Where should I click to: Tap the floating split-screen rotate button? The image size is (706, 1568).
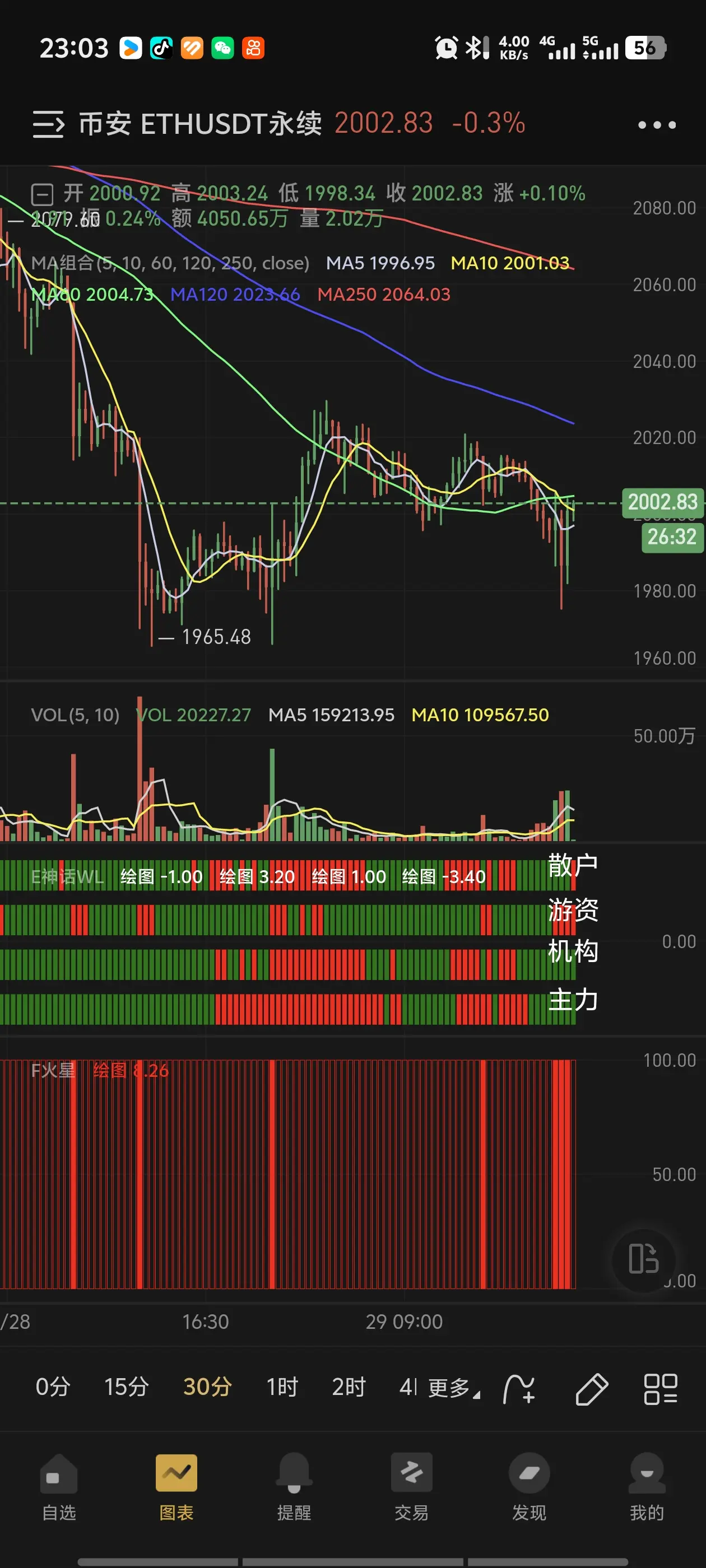coord(644,1259)
